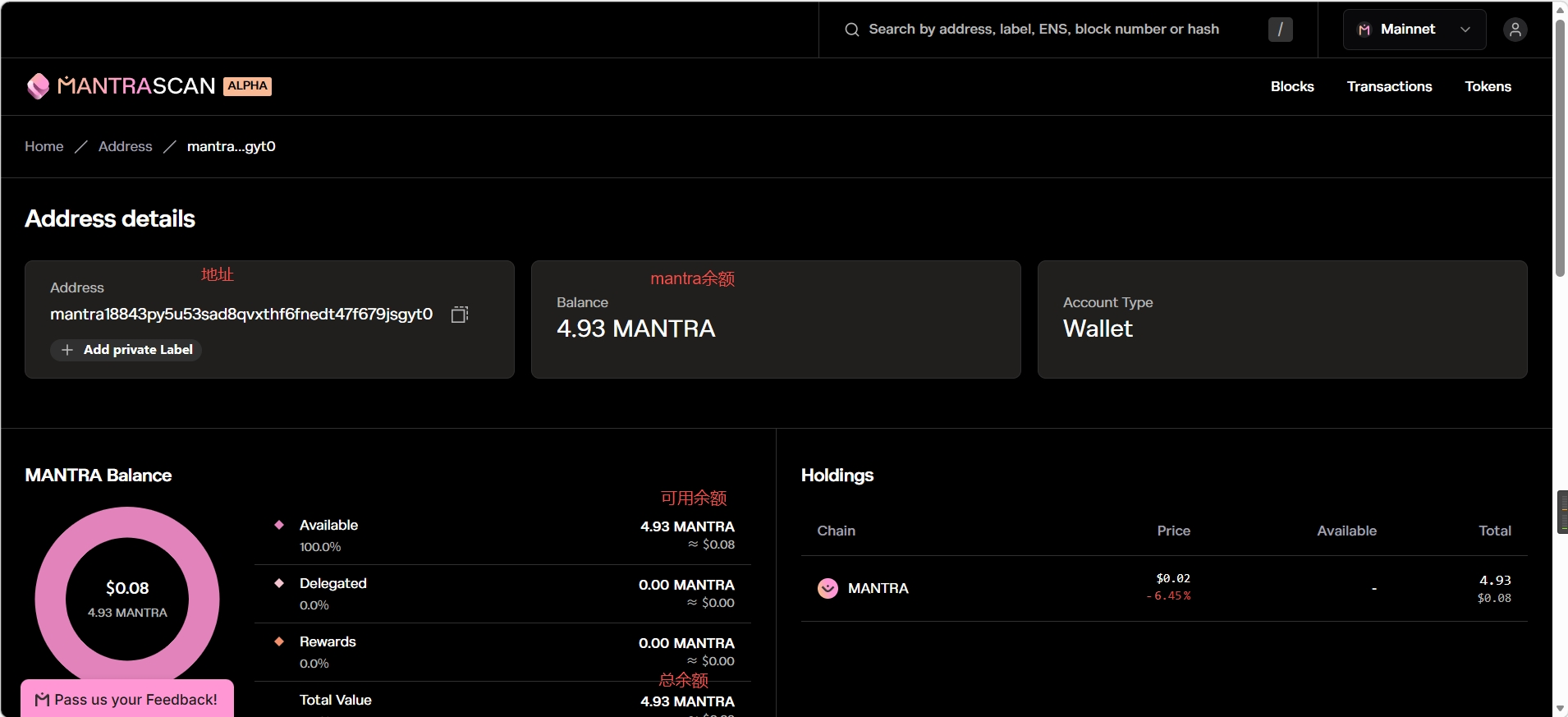Click the Available 4.93 MANTRA amount
1568x717 pixels.
coord(687,526)
